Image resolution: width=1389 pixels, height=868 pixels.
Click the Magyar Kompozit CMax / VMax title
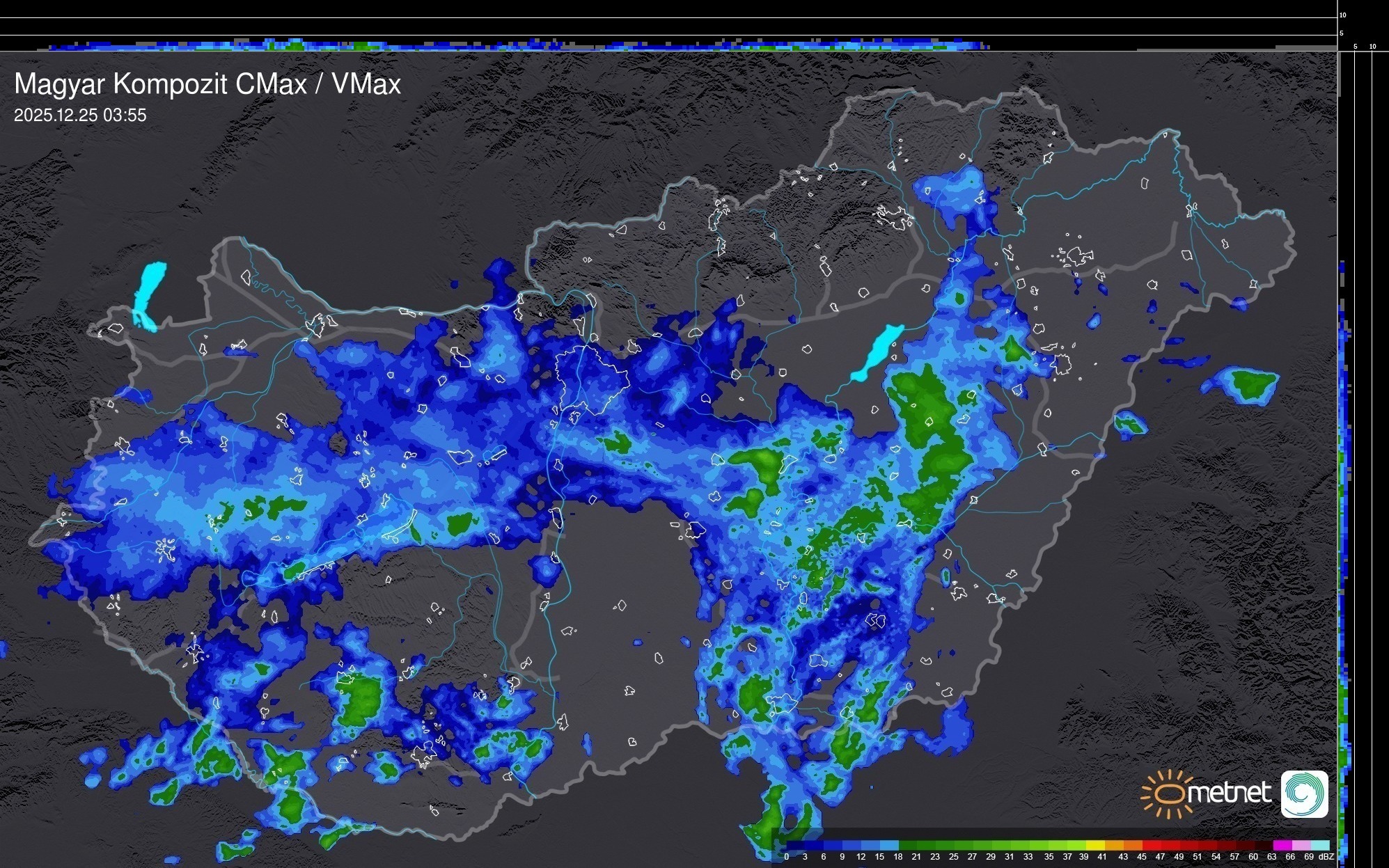click(207, 84)
